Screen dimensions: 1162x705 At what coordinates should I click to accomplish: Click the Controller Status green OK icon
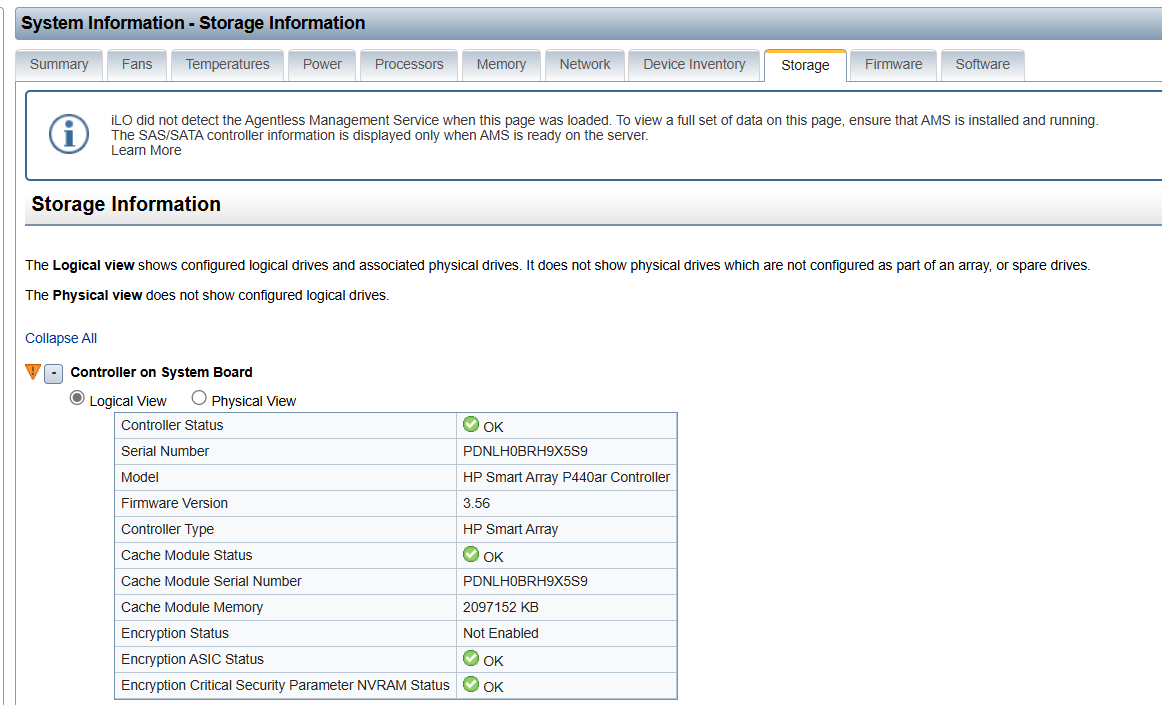pos(471,425)
